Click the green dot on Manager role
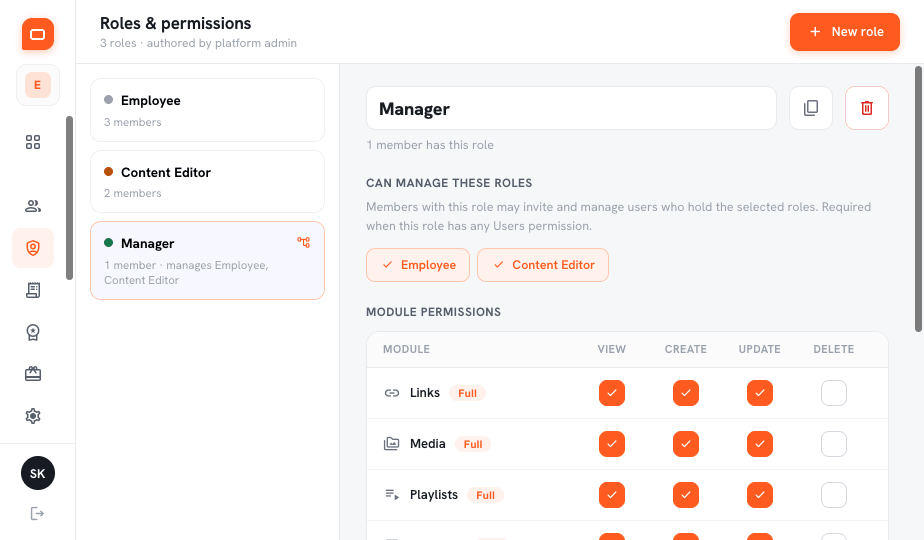Screen dimensions: 924x540 108,242
